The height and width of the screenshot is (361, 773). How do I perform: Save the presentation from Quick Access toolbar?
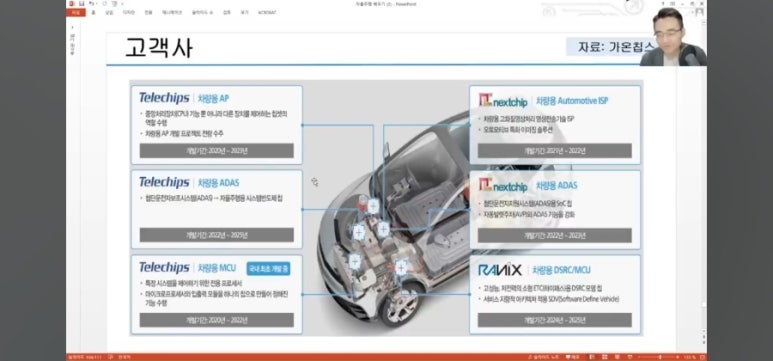pos(82,3)
